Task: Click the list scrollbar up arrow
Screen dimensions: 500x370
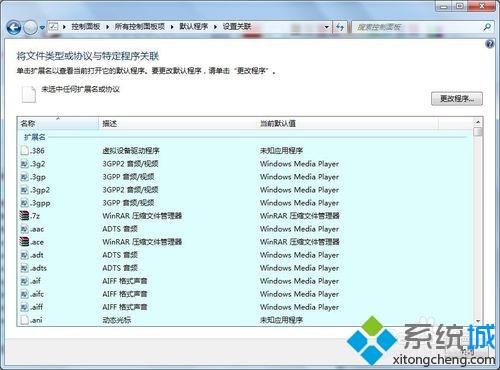Action: click(478, 122)
